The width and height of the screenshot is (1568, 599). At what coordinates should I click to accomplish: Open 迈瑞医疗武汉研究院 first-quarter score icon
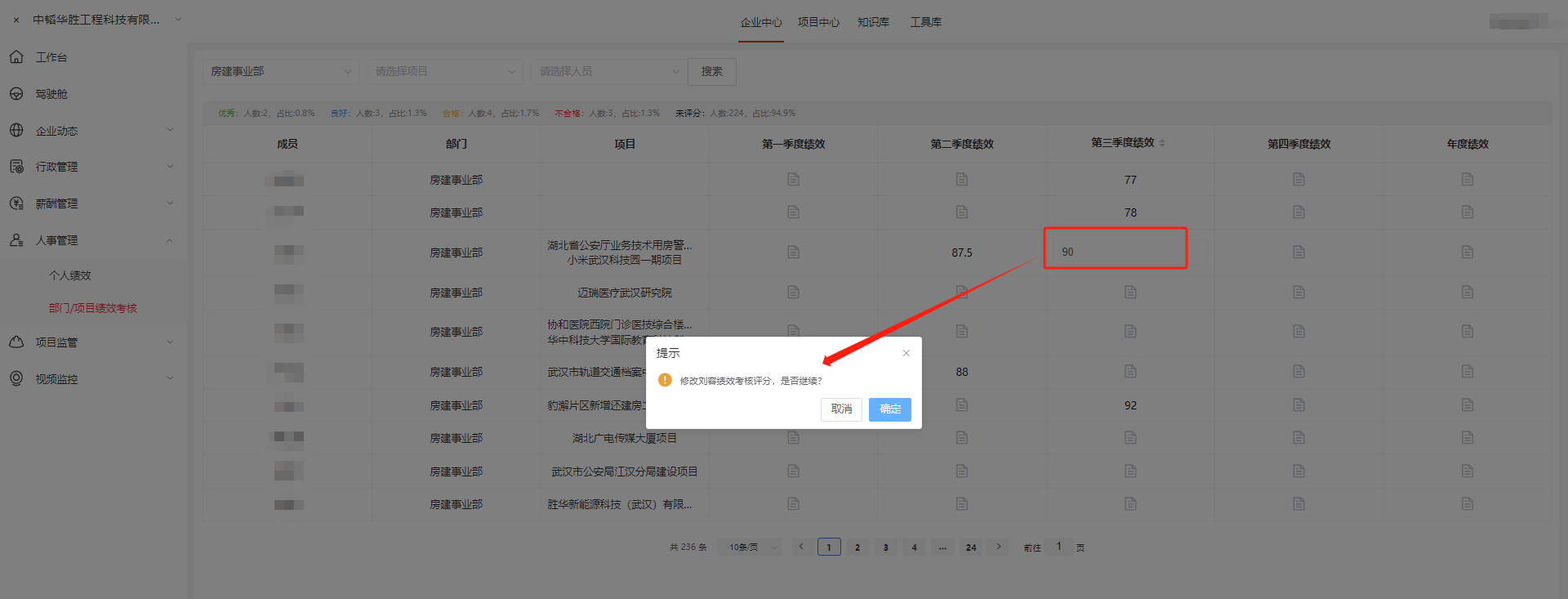[793, 292]
